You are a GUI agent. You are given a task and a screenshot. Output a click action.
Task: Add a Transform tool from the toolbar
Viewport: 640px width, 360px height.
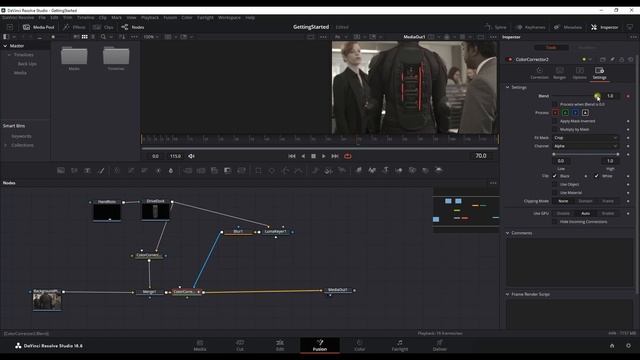[241, 171]
